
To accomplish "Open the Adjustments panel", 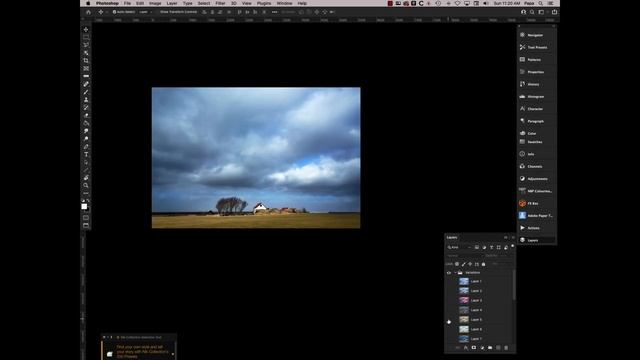I will (x=536, y=179).
